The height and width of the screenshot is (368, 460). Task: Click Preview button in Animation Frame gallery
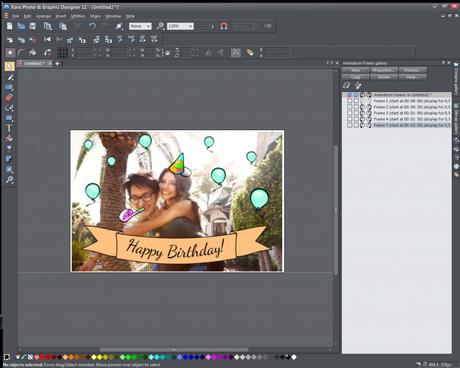(412, 70)
